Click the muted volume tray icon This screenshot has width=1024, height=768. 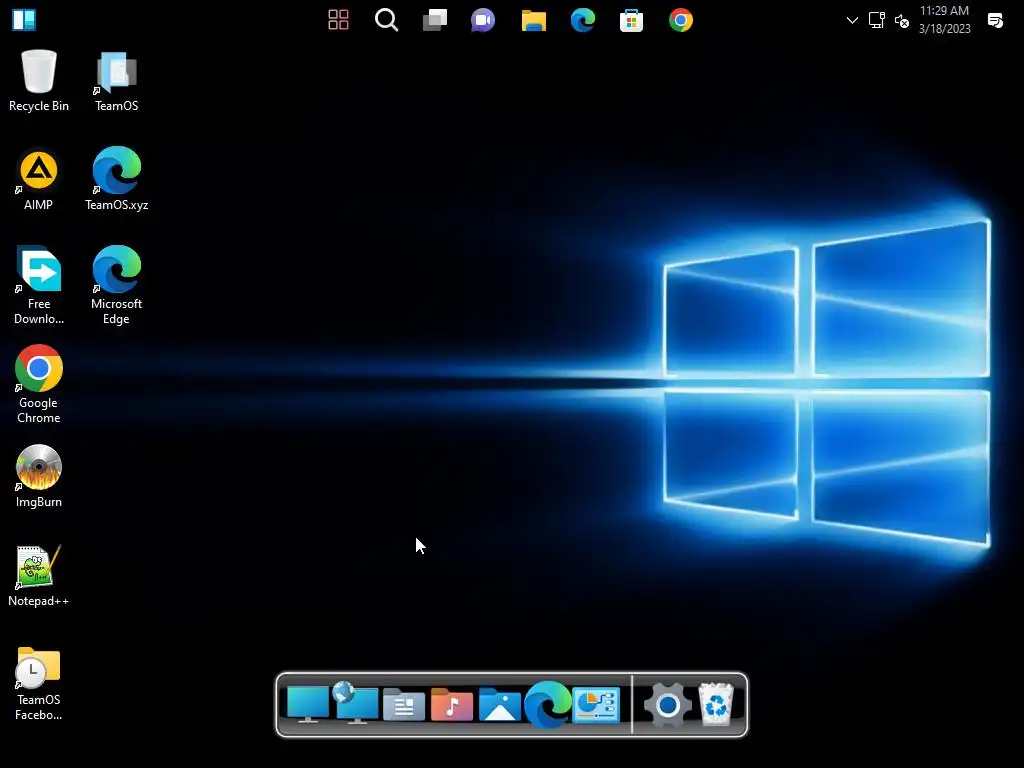[x=902, y=21]
